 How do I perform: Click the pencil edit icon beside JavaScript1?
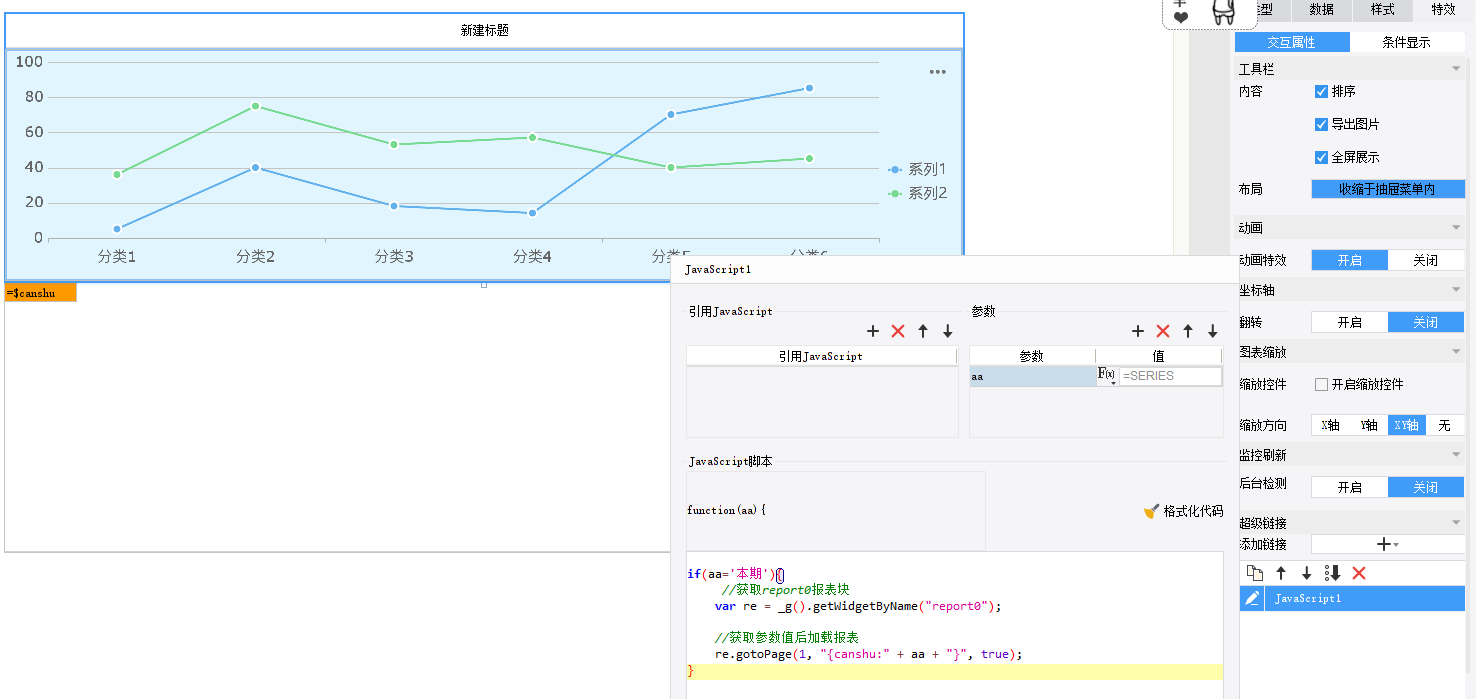click(1252, 598)
